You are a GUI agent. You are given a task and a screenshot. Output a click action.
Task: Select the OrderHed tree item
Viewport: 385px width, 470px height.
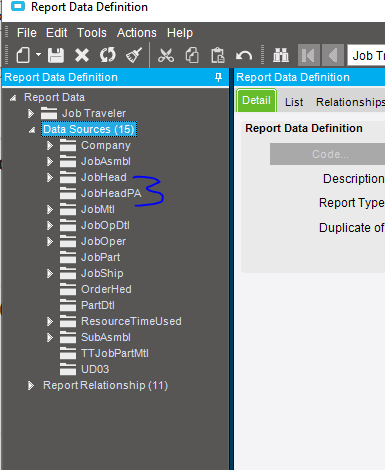[x=106, y=289]
